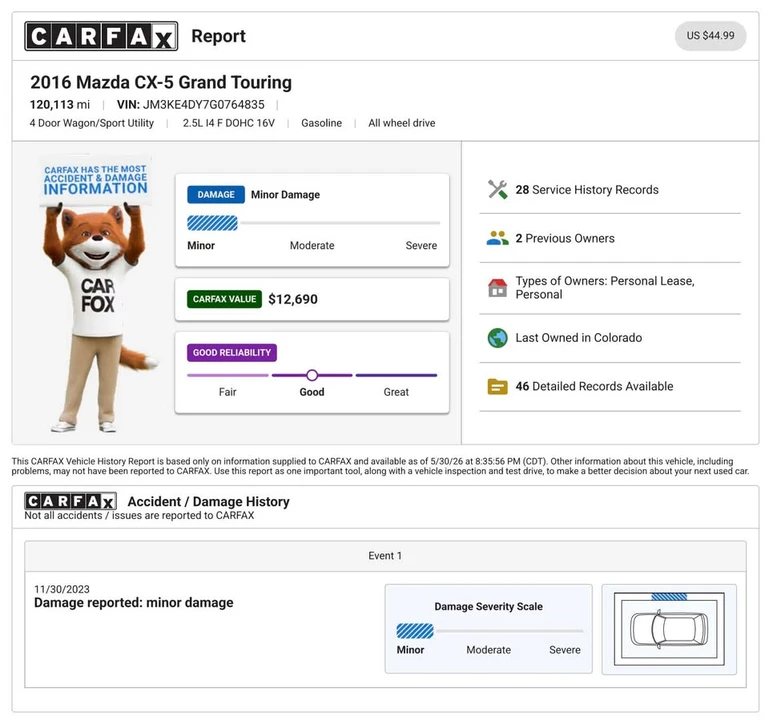Click the Severe label in Damage Severity Scale
The image size is (769, 720).
tap(564, 650)
